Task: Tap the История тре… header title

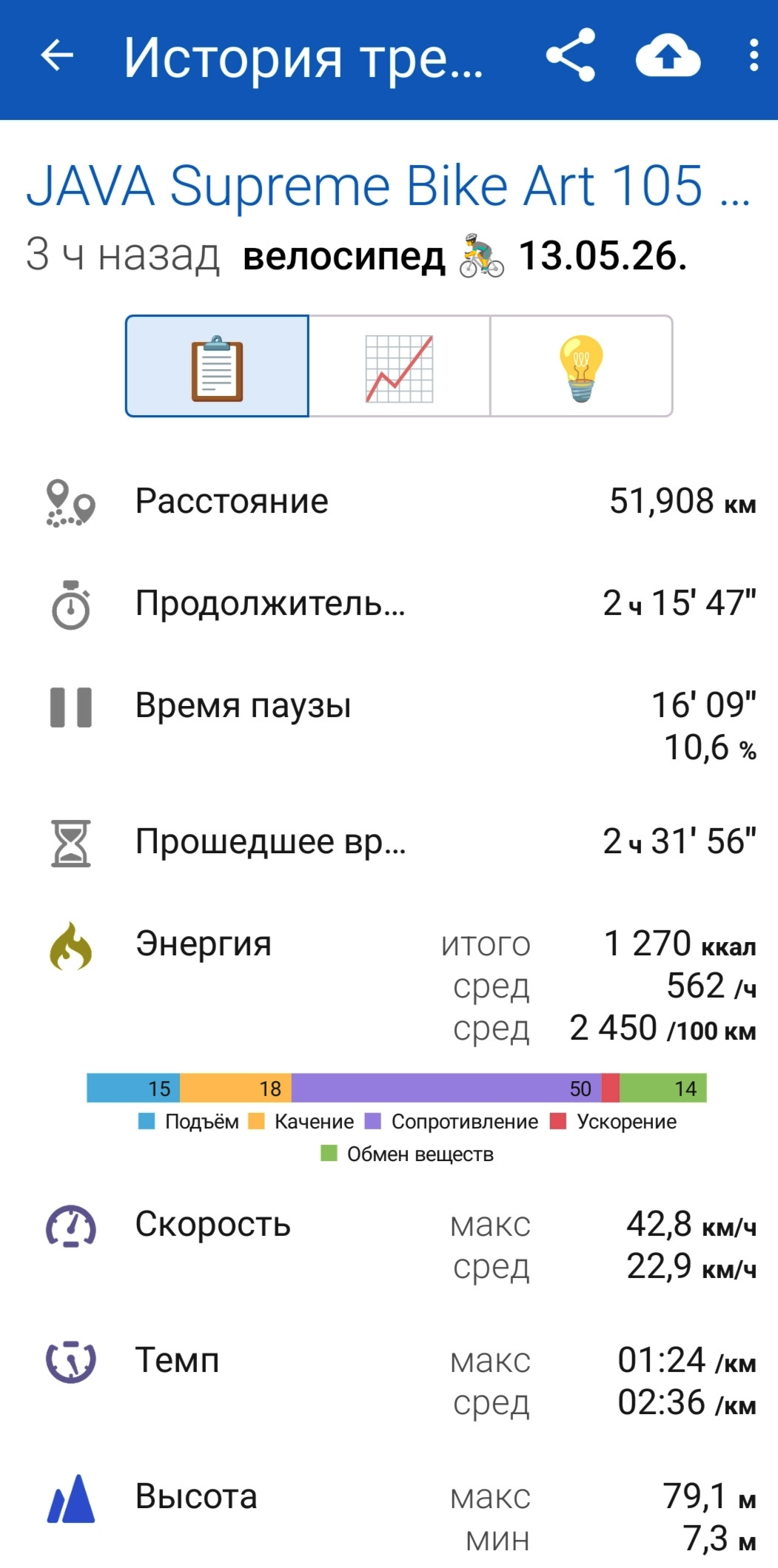Action: (303, 57)
